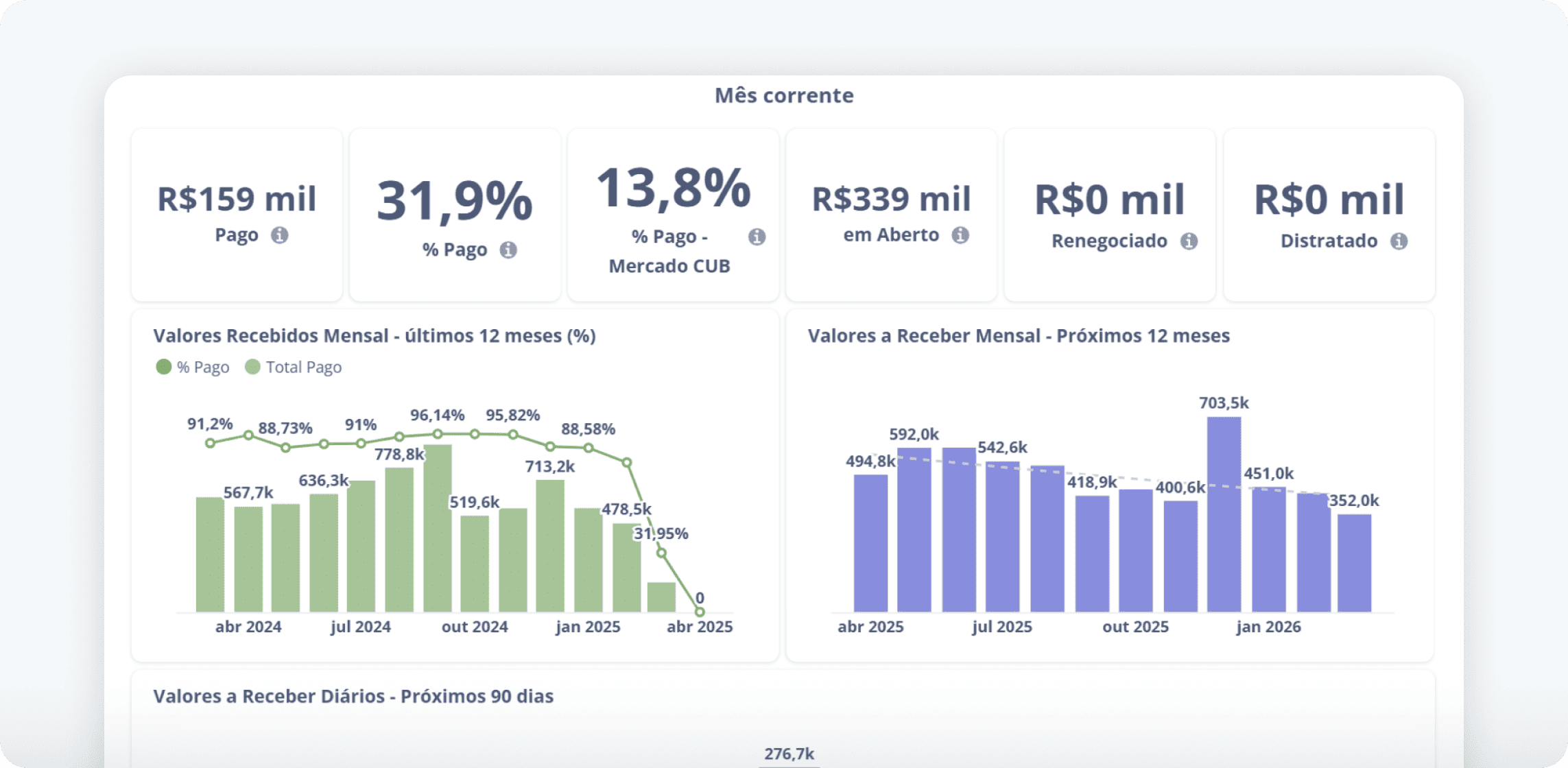Click the 276,7k label in daily chart
Screen dimensions: 1568x768
(789, 754)
